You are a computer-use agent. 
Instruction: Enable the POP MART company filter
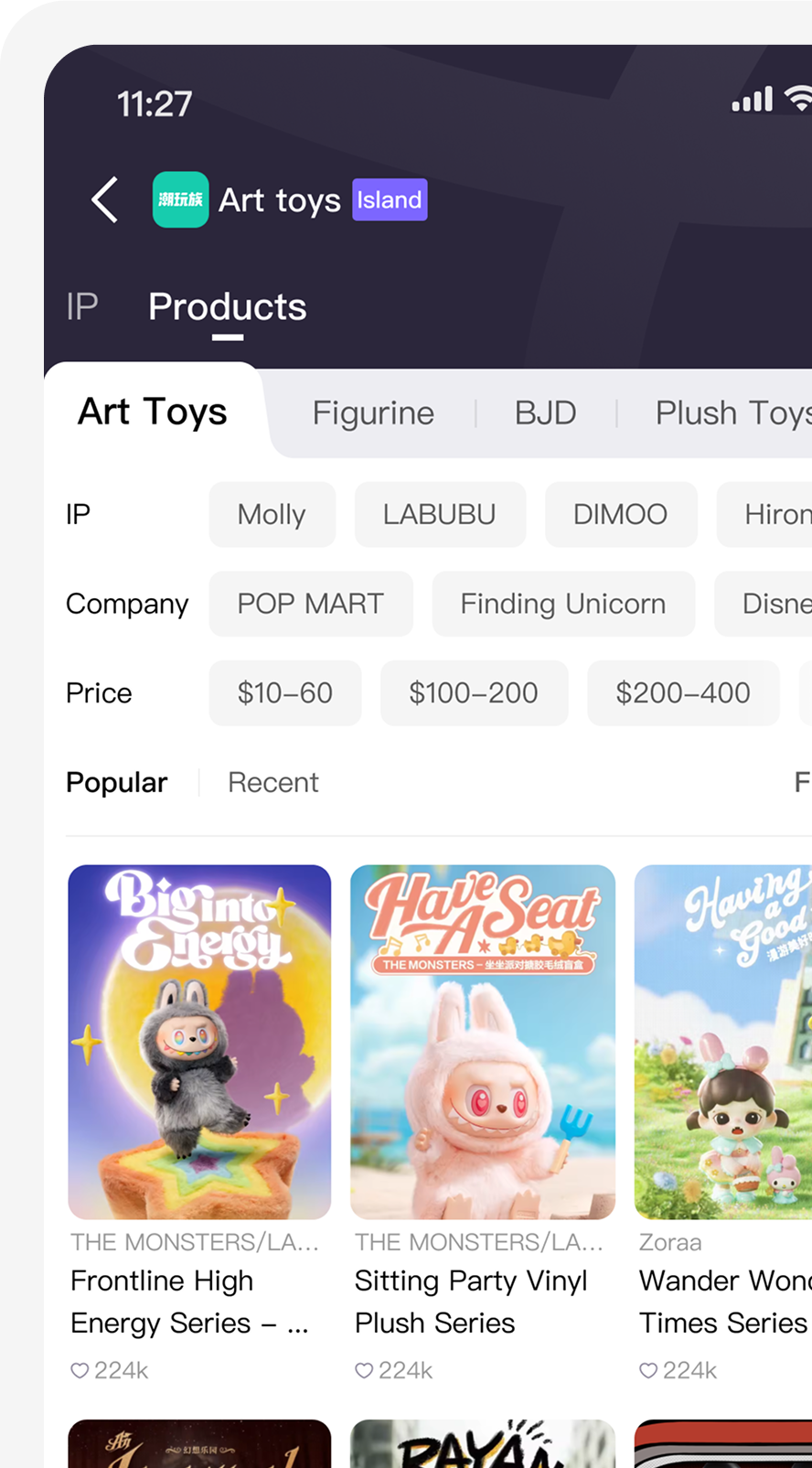click(x=311, y=604)
